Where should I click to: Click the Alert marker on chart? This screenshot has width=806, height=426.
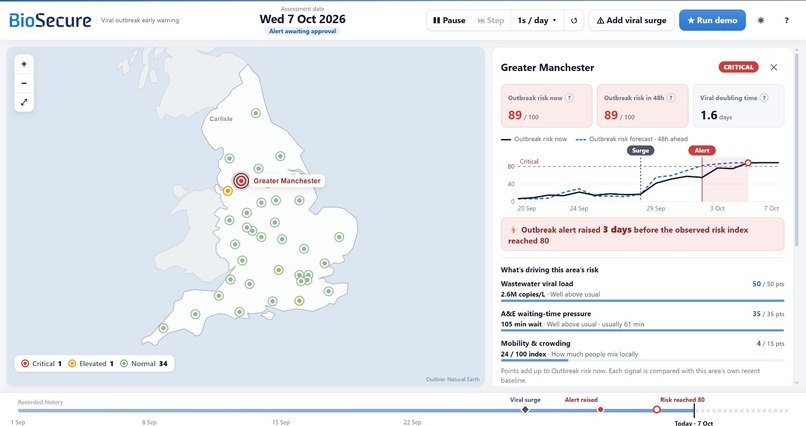click(702, 151)
